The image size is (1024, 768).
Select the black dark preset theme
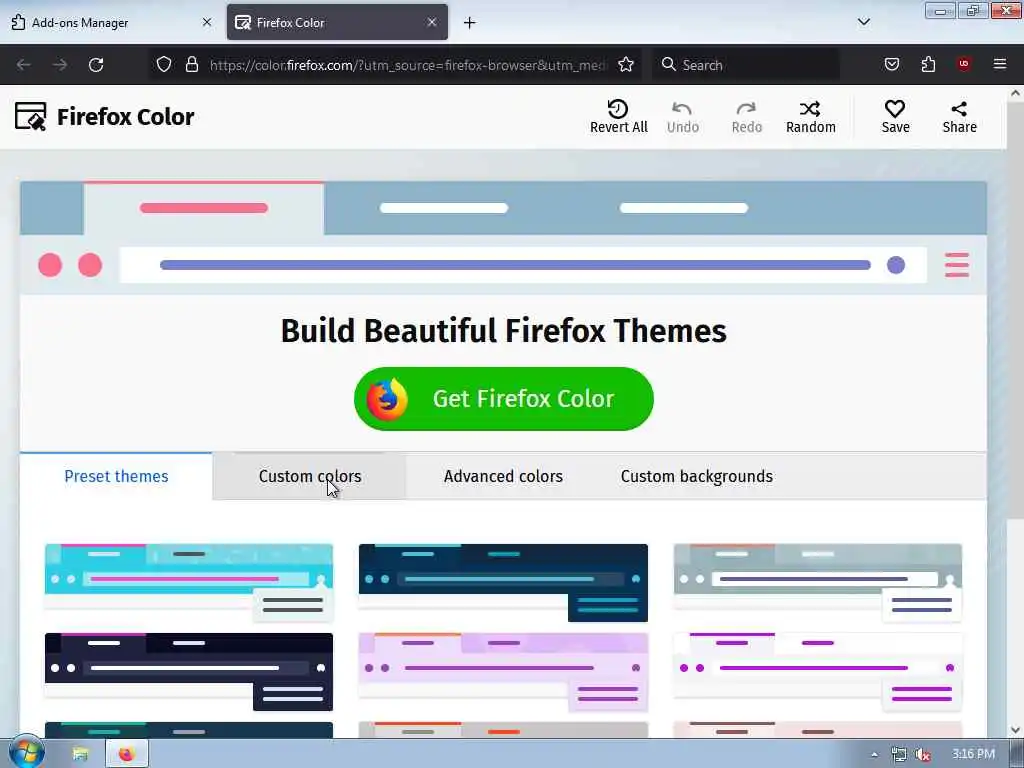click(x=189, y=671)
